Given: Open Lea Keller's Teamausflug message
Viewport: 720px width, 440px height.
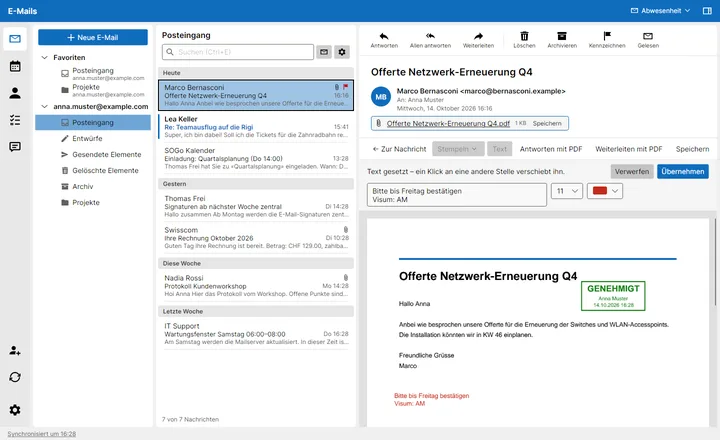Looking at the screenshot, I should pyautogui.click(x=256, y=126).
